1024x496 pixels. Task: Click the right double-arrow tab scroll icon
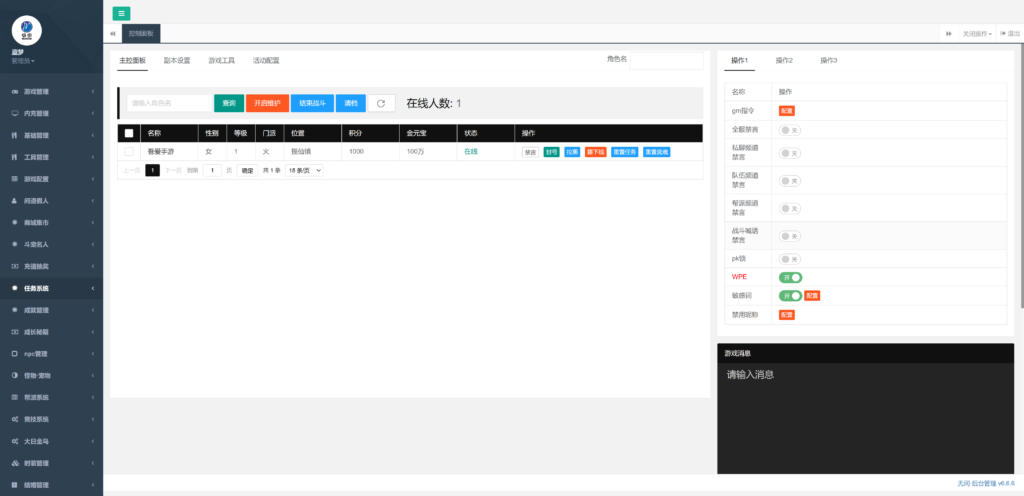[x=948, y=33]
